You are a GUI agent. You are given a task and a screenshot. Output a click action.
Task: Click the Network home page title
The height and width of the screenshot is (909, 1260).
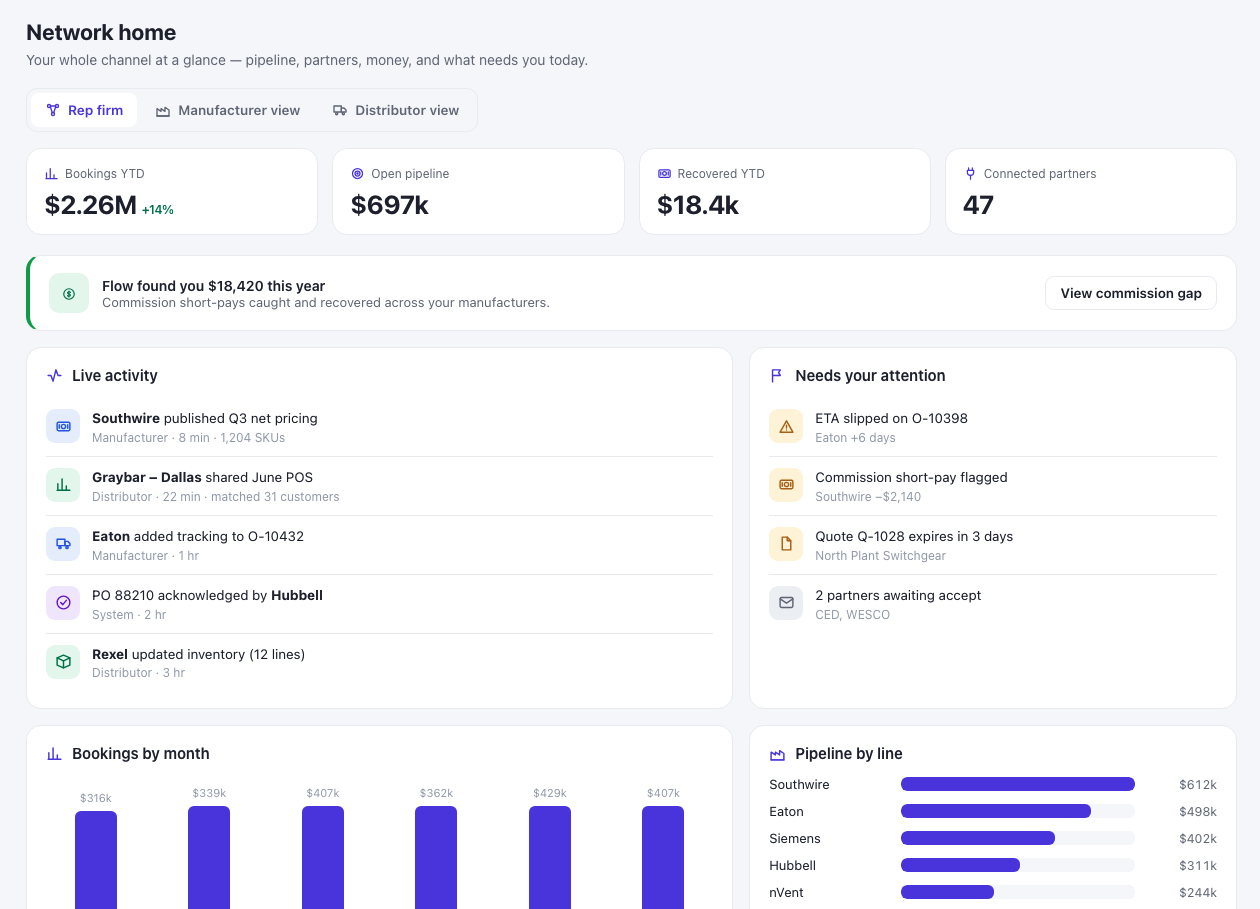click(x=101, y=32)
